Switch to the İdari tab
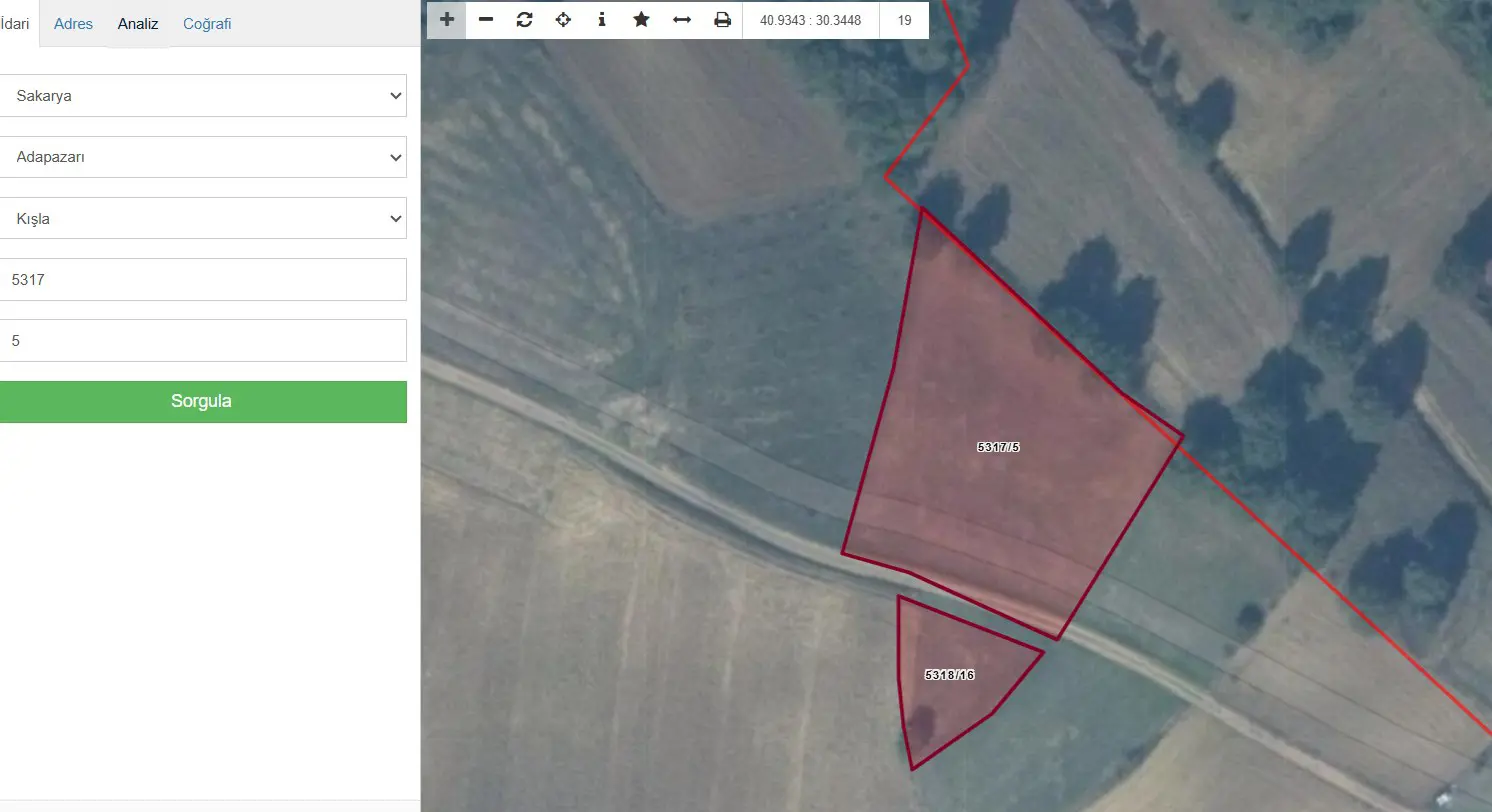The image size is (1492, 812). [16, 24]
